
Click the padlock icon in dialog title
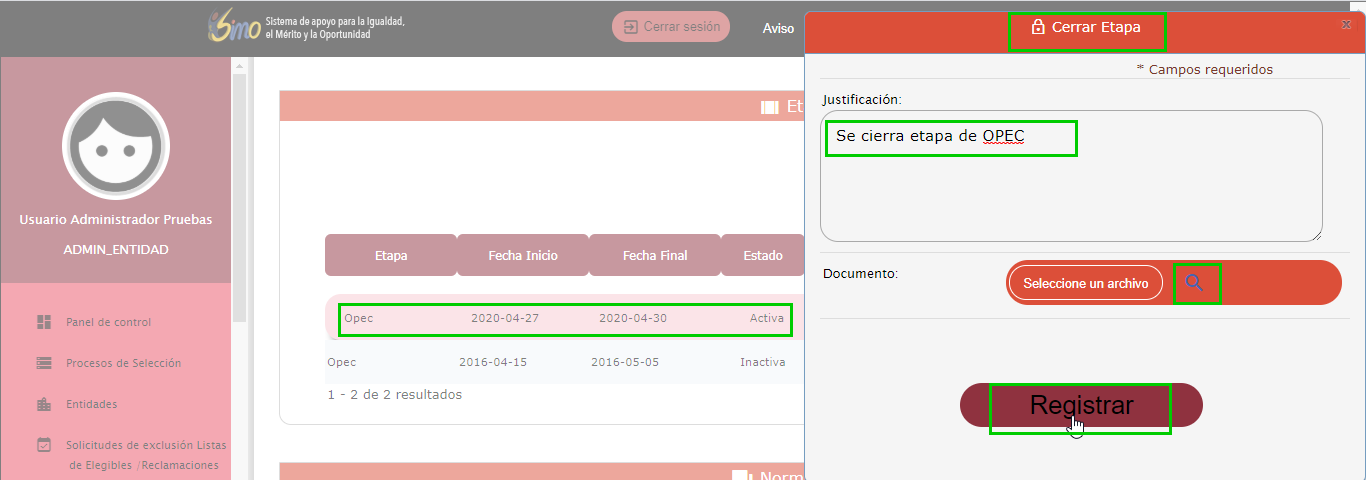tap(1037, 28)
